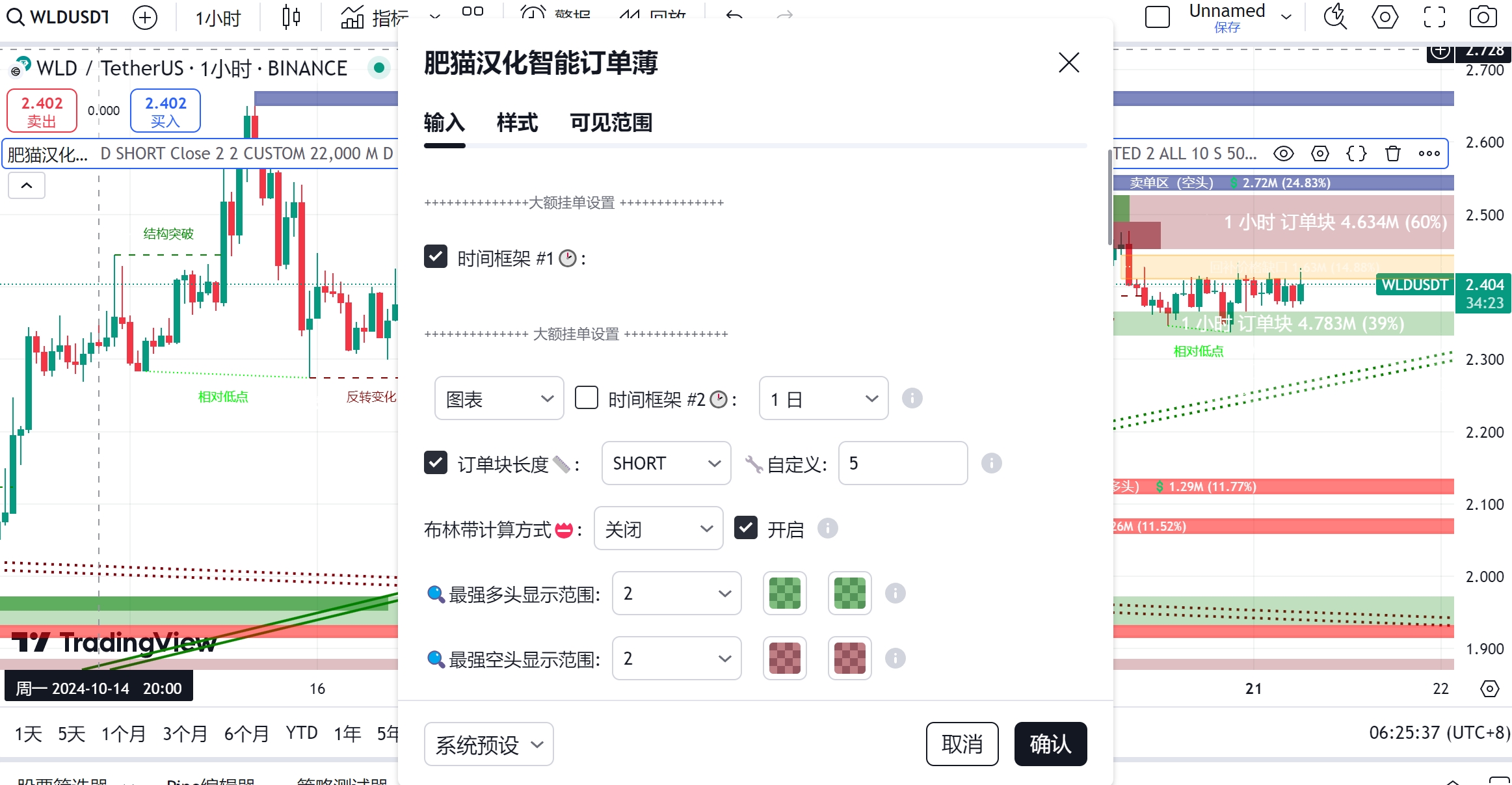This screenshot has width=1512, height=785.
Task: Click the 保存 save link
Action: (1227, 27)
